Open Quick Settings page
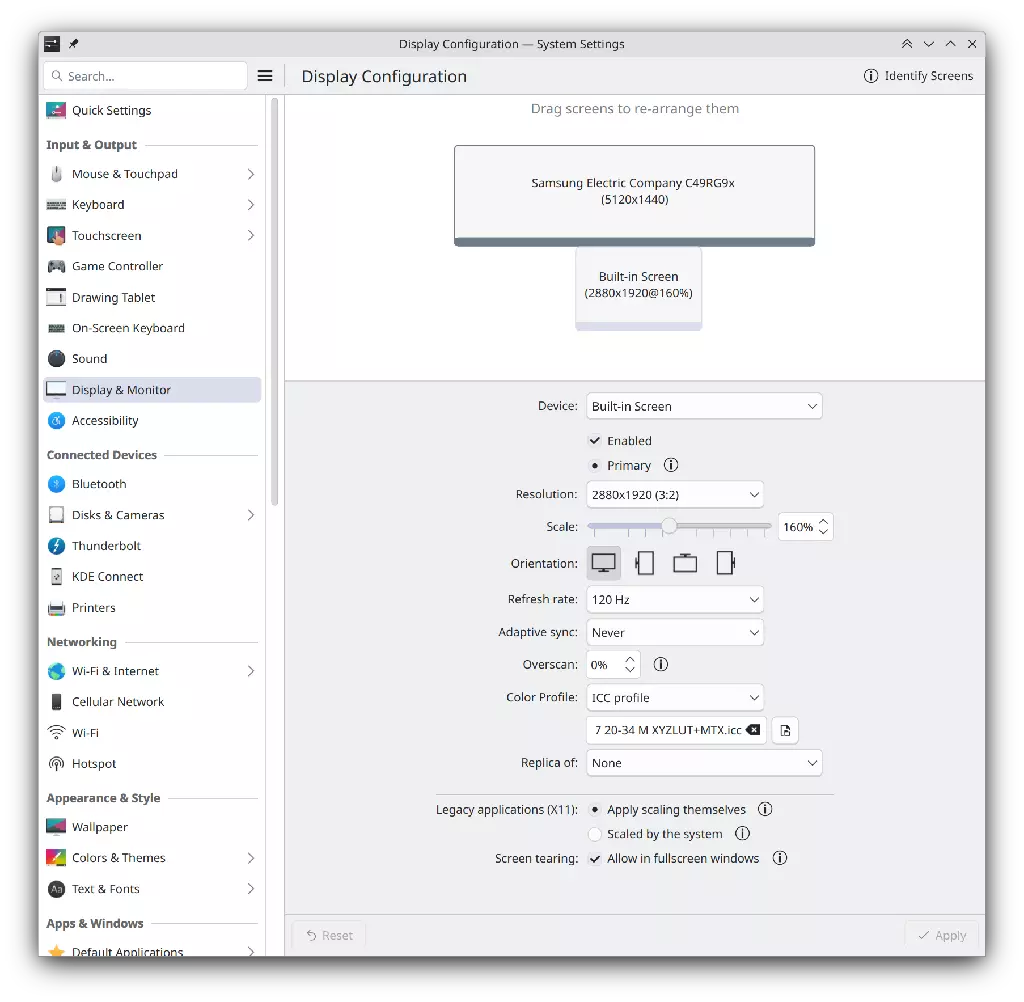This screenshot has height=1002, width=1024. click(x=152, y=110)
